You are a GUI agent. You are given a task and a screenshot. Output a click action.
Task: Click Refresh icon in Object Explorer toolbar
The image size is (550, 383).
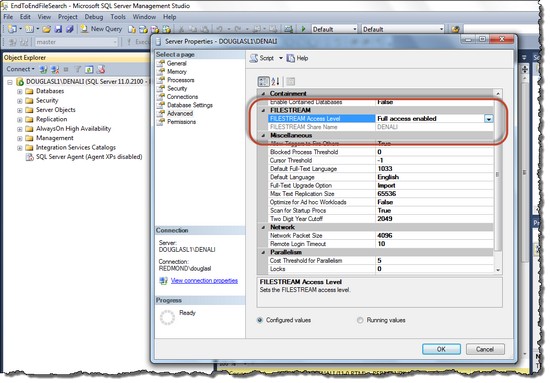coord(89,69)
